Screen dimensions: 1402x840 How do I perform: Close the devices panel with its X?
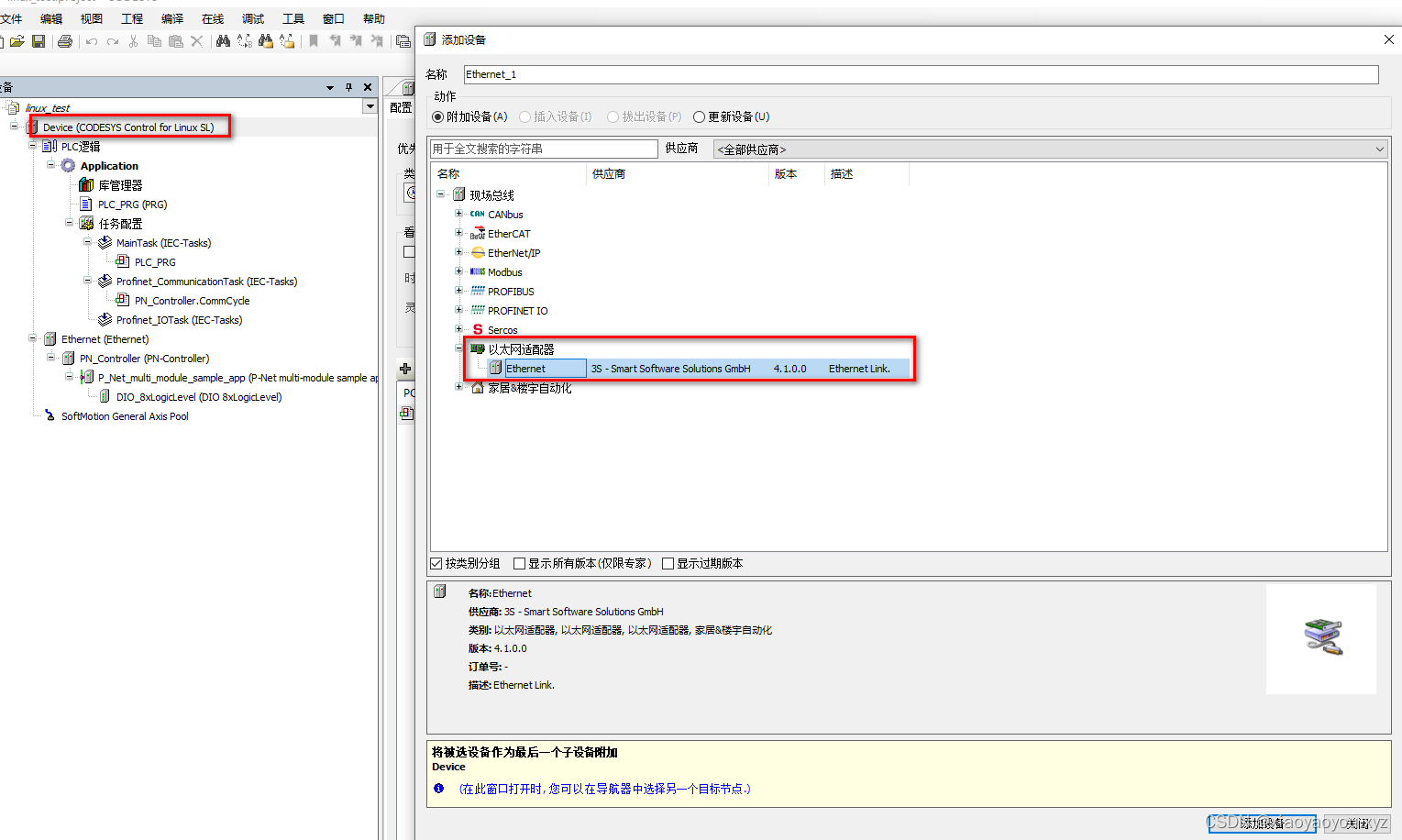click(x=368, y=87)
